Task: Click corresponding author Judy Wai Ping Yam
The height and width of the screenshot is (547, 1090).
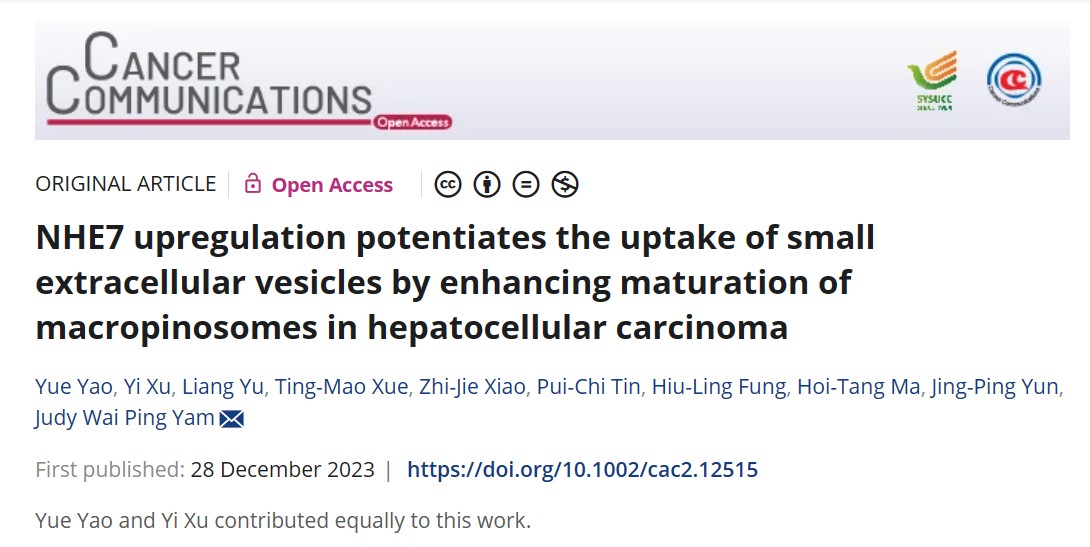Action: coord(125,418)
